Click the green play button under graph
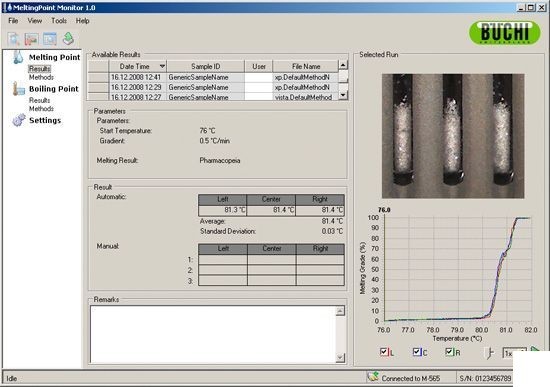550x387 pixels. [535, 349]
